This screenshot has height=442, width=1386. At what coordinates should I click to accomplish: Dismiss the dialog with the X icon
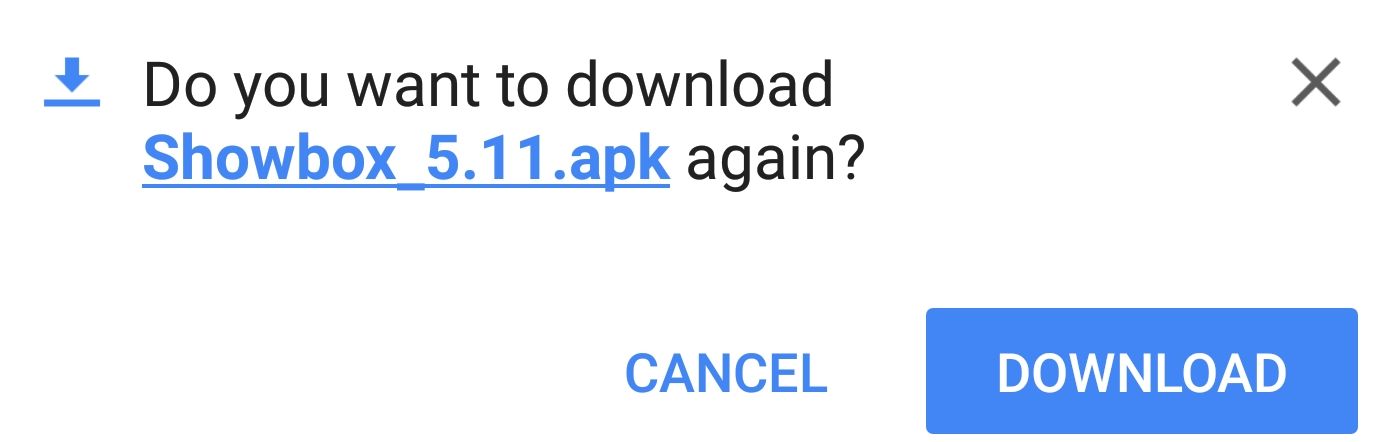pyautogui.click(x=1315, y=83)
